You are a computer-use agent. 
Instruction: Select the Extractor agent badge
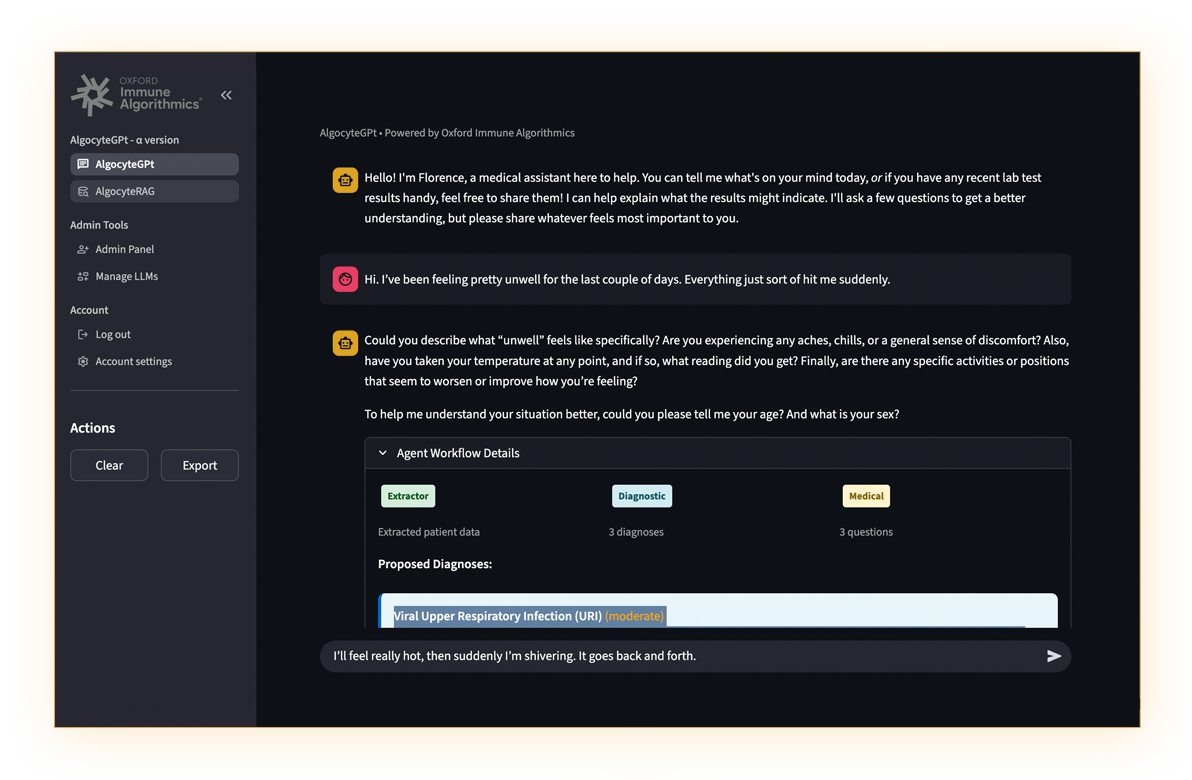click(408, 496)
